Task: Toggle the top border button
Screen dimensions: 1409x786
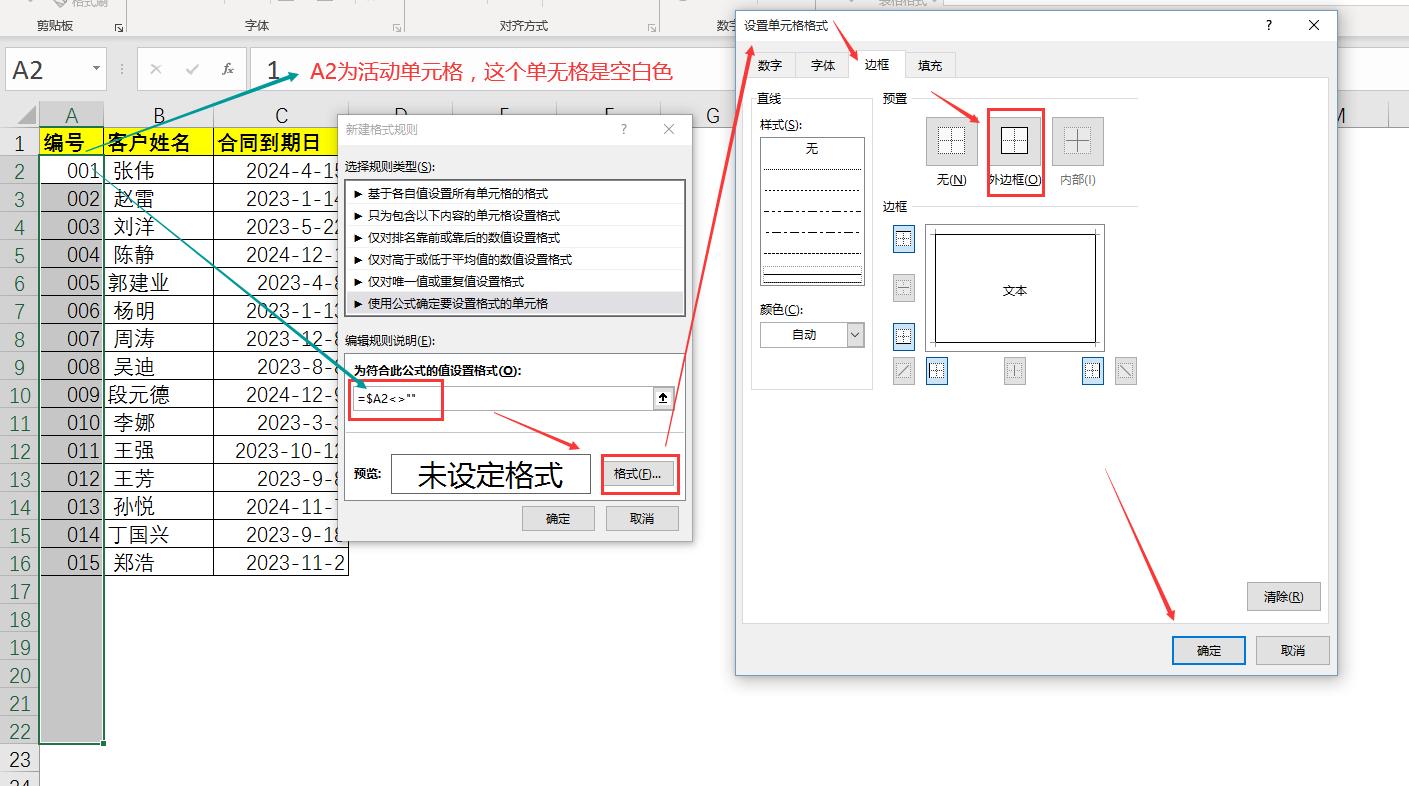Action: pyautogui.click(x=904, y=239)
